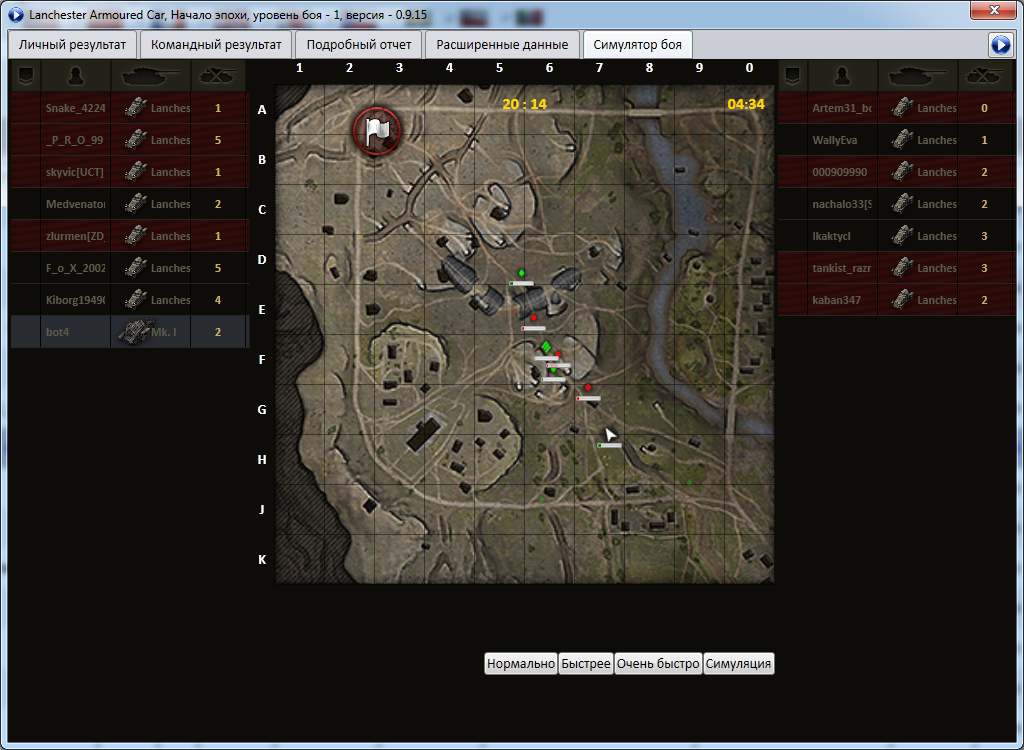Select enemy player Ikaktycl
1024x750 pixels.
click(831, 236)
